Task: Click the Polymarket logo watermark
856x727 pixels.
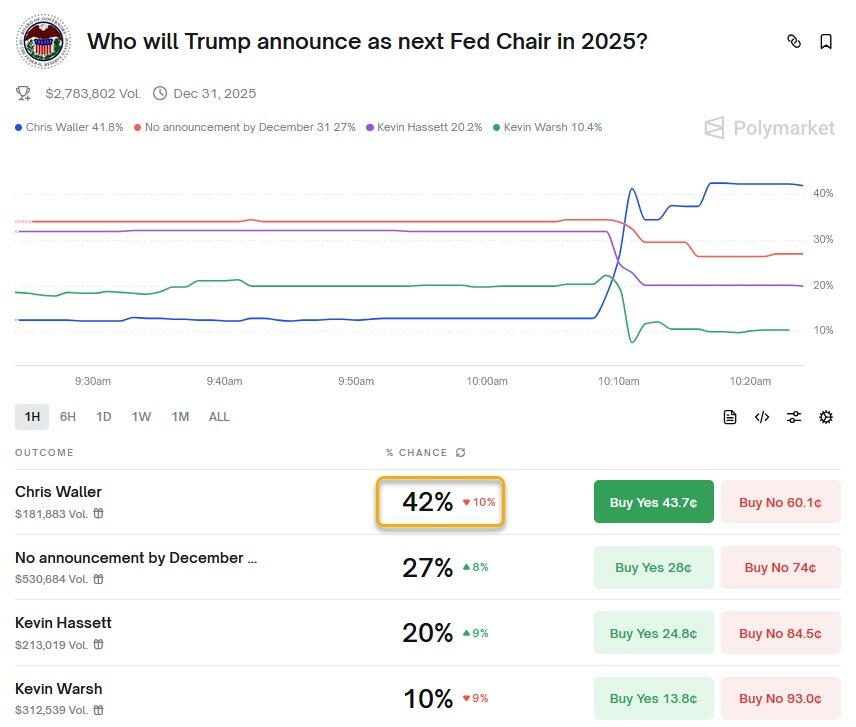Action: (x=769, y=128)
